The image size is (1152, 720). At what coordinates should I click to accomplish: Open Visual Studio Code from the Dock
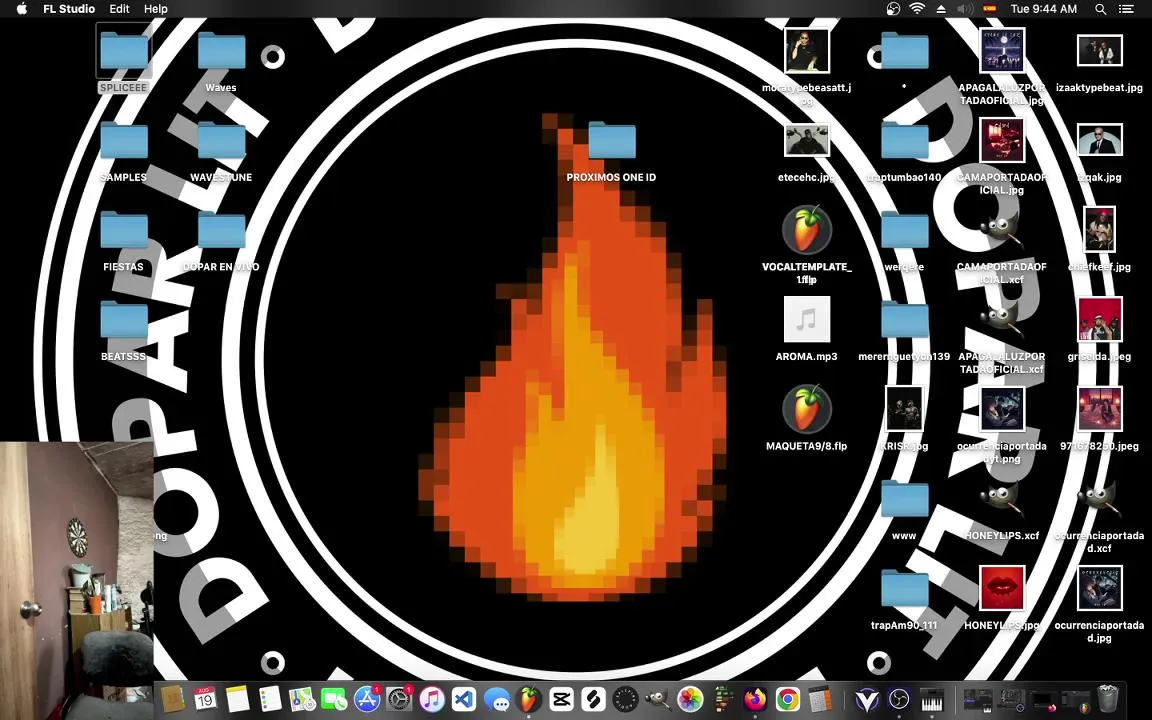464,699
